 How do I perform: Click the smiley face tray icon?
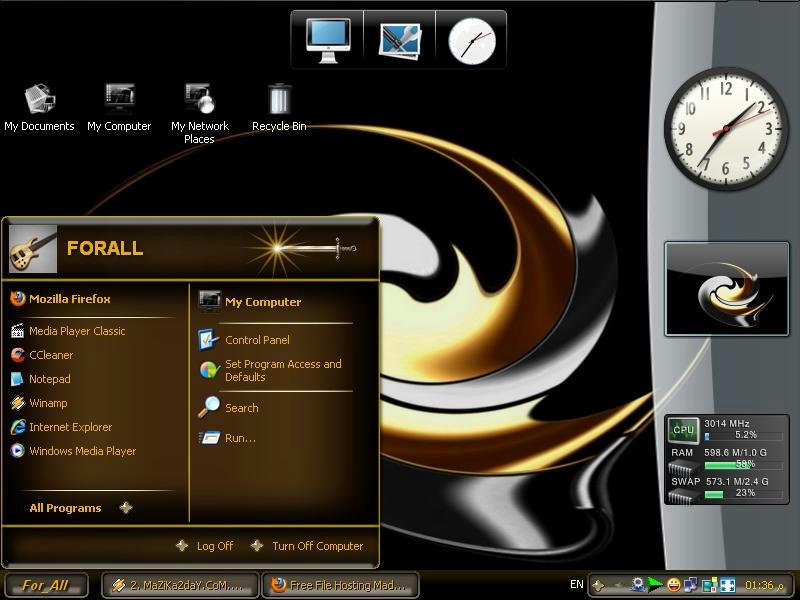pyautogui.click(x=674, y=585)
